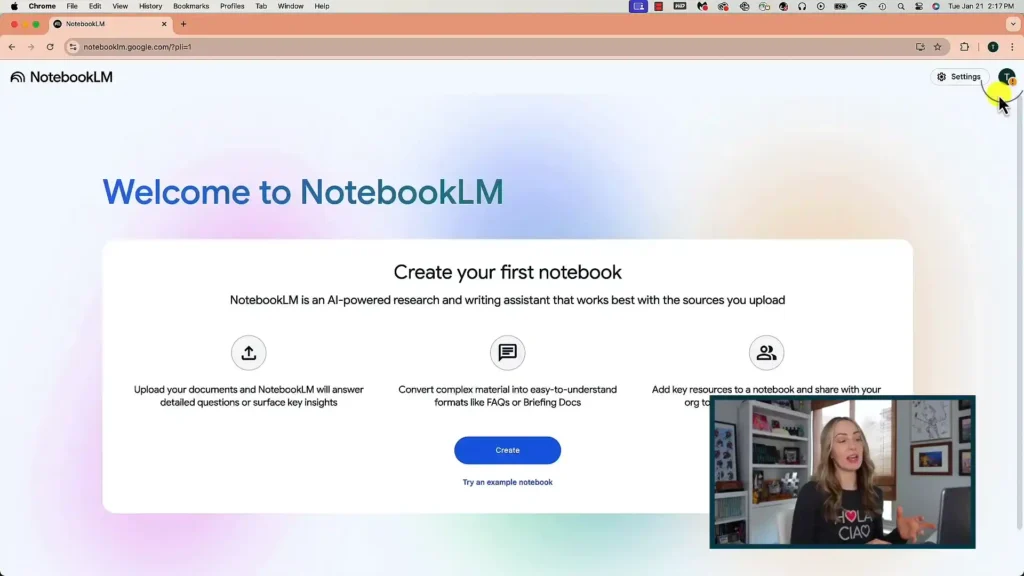The width and height of the screenshot is (1024, 576).
Task: Open the Bookmarks menu
Action: [x=190, y=6]
